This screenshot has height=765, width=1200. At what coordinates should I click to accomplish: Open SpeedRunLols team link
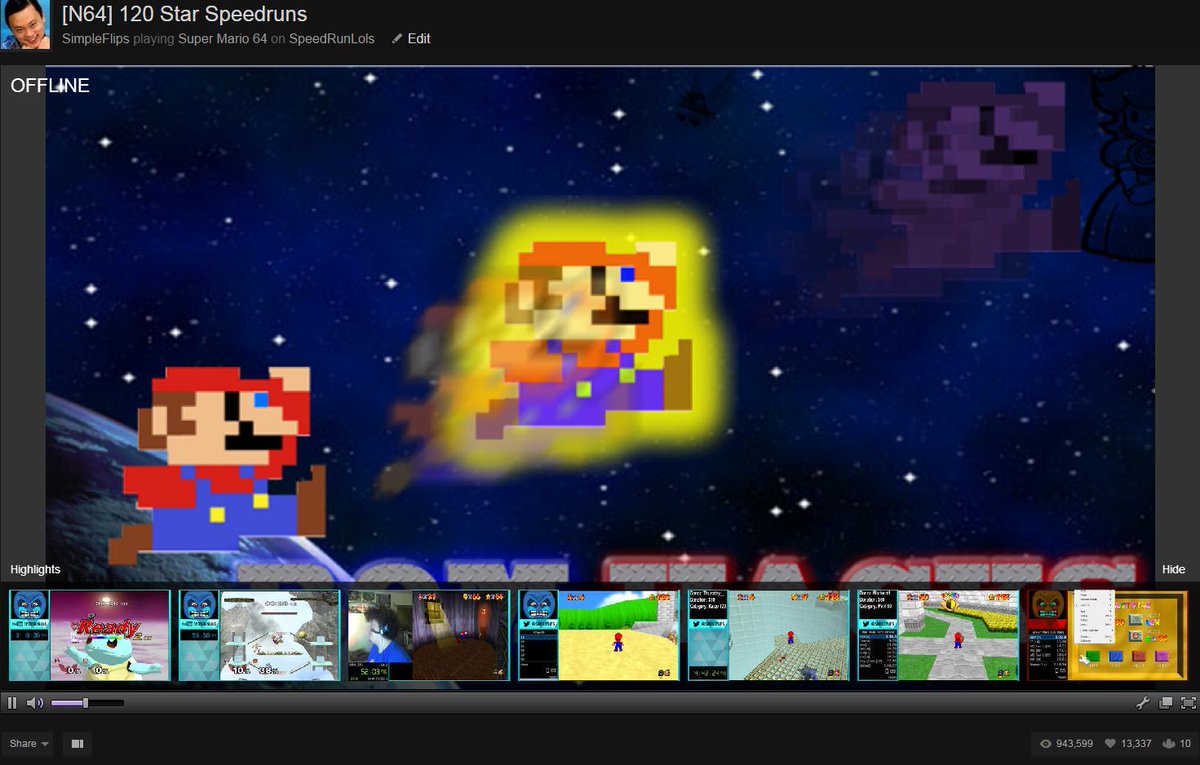click(332, 39)
